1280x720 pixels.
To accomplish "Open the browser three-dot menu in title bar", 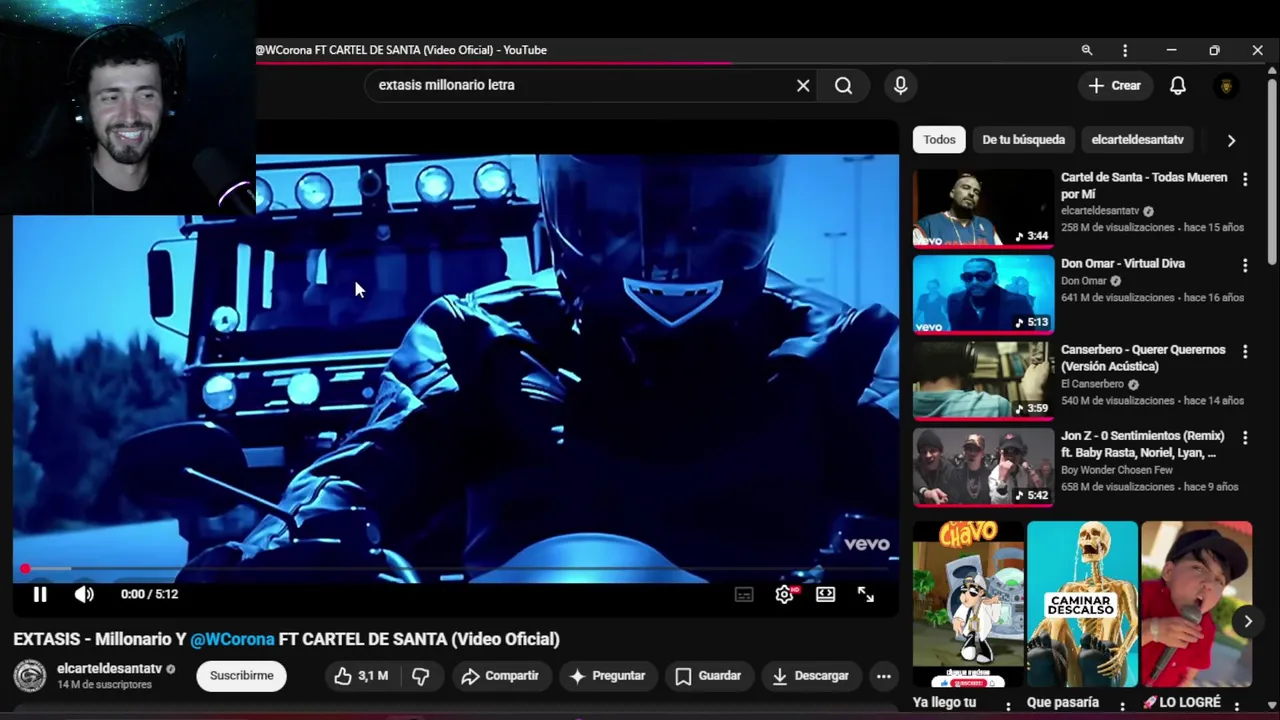I will (1125, 50).
